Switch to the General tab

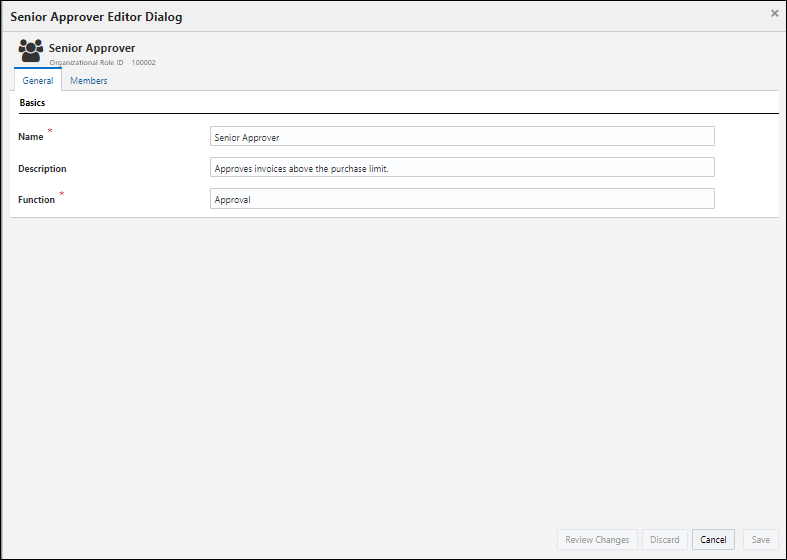[38, 80]
